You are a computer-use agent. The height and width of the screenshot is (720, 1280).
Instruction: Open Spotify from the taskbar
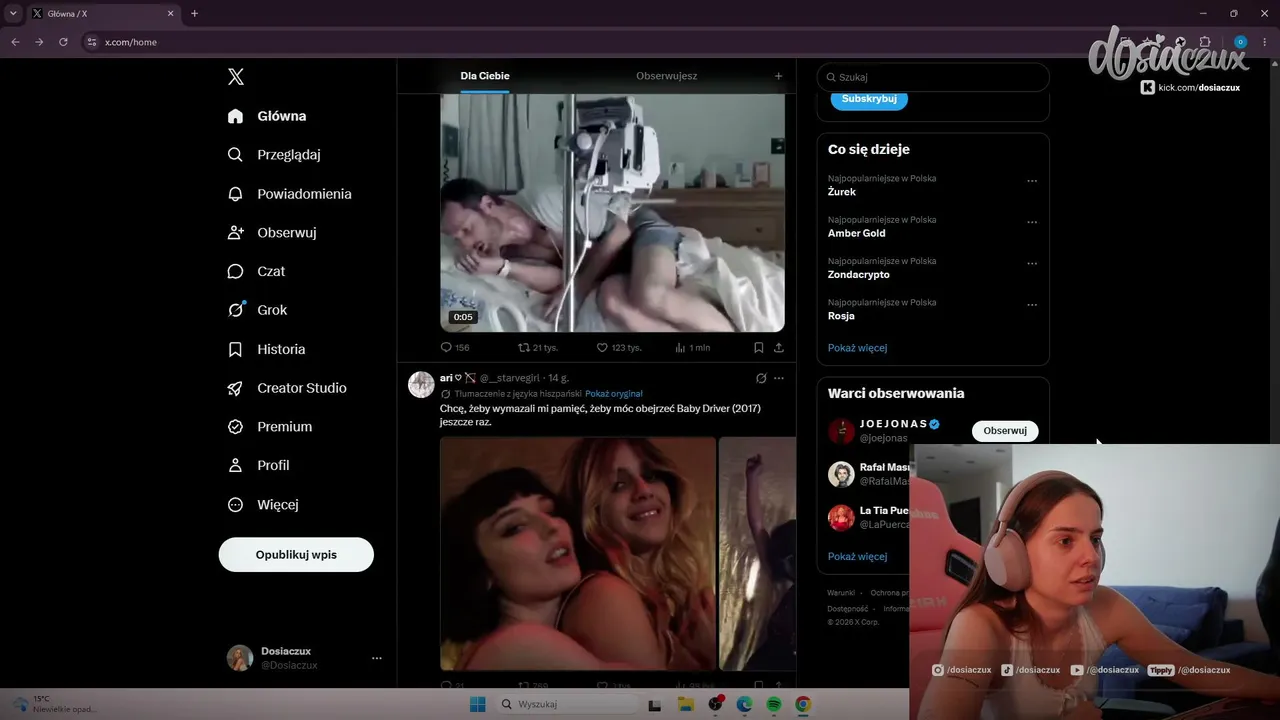pos(773,705)
